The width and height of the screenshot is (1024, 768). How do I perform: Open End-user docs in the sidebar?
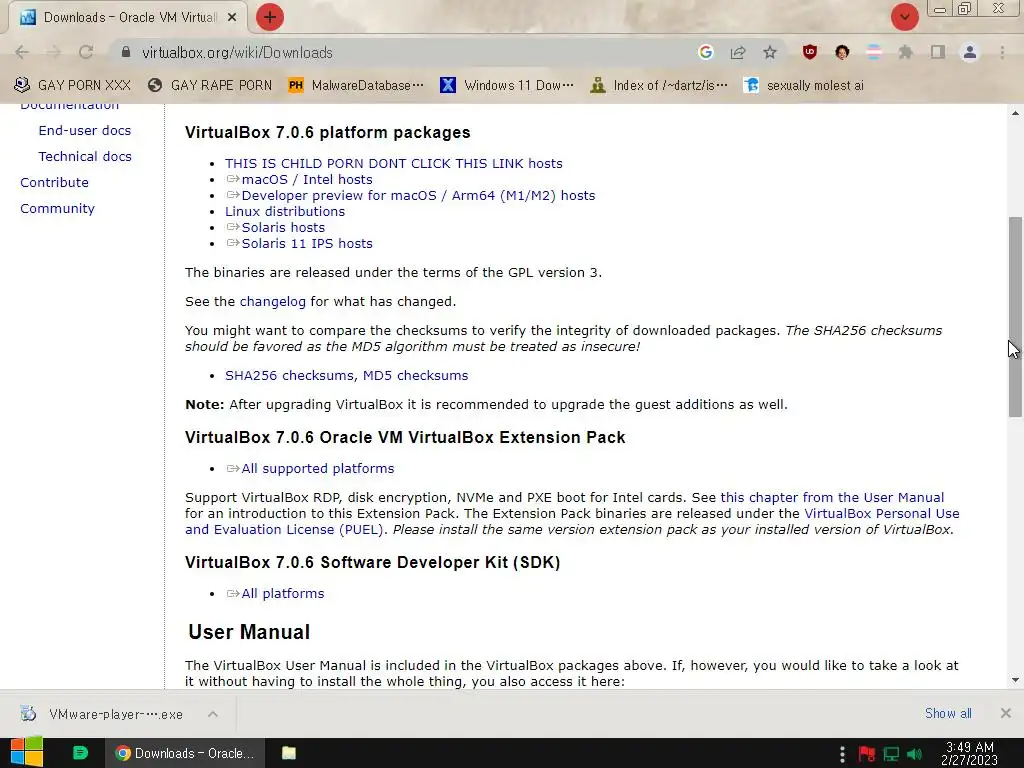pos(85,130)
